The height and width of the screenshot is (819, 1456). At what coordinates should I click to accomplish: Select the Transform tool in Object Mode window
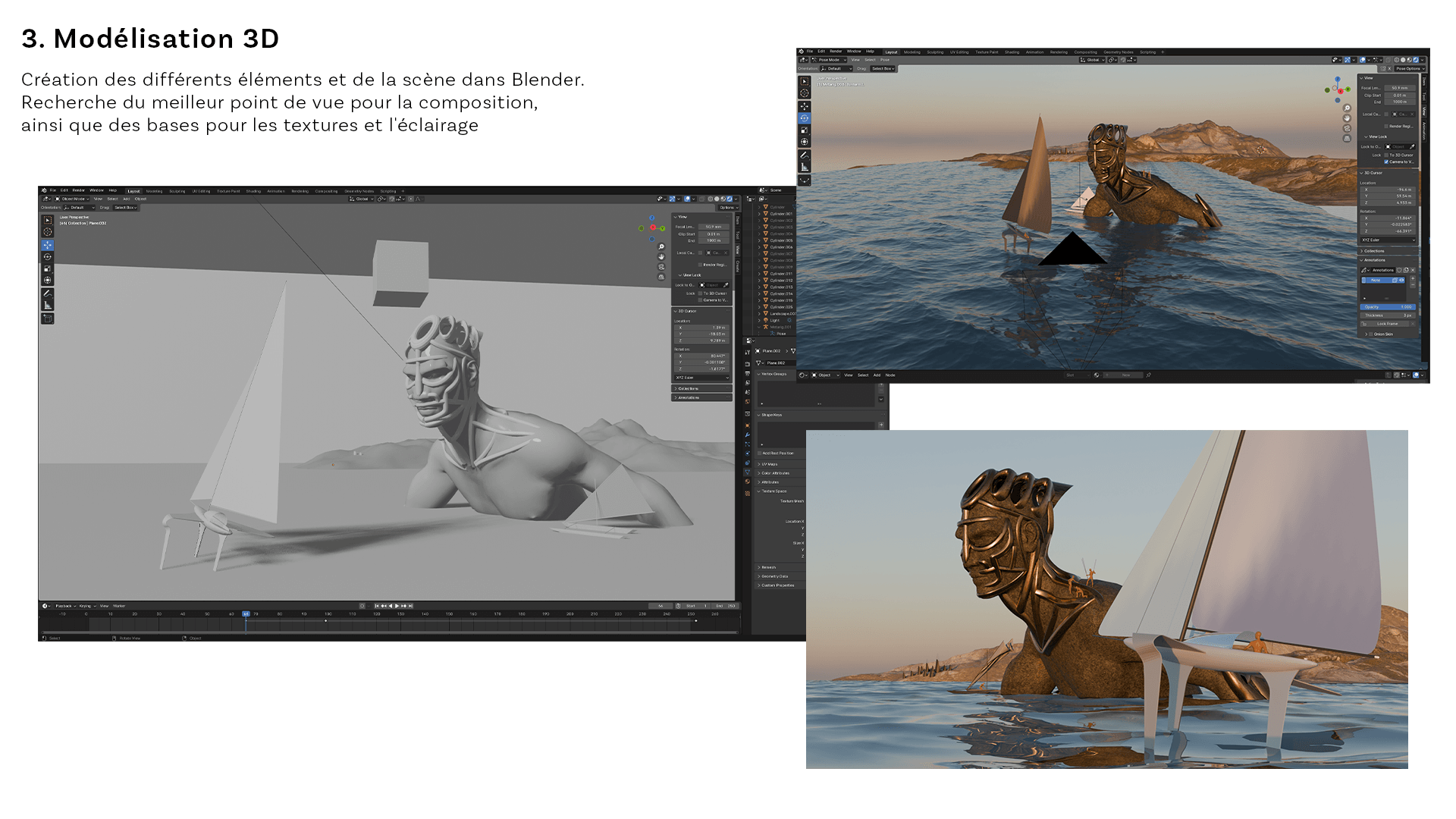(48, 281)
